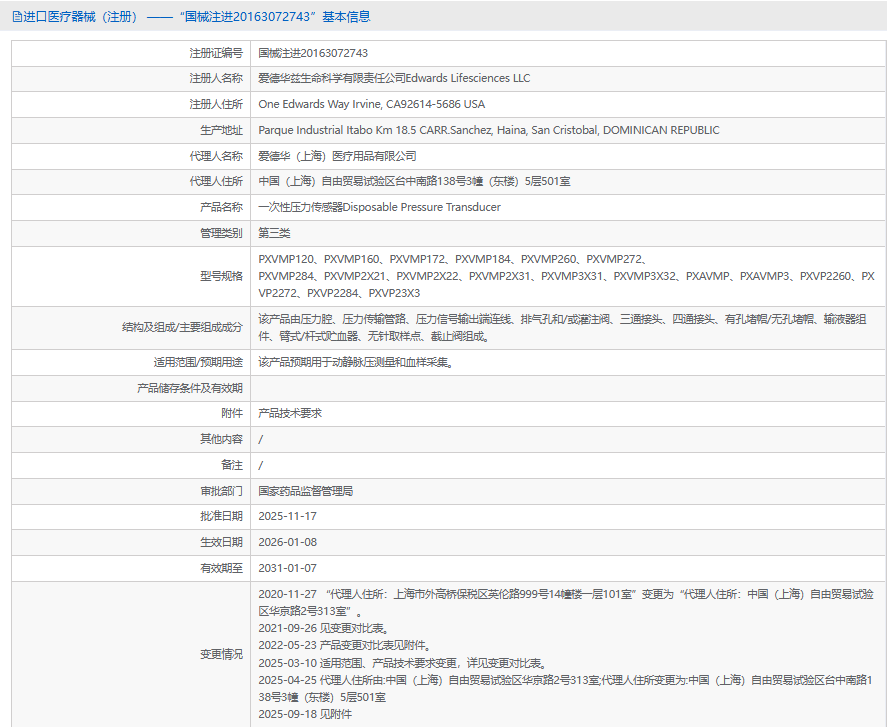Click the header title '进口医疗器械（注册）'
The height and width of the screenshot is (727, 887).
[x=80, y=17]
